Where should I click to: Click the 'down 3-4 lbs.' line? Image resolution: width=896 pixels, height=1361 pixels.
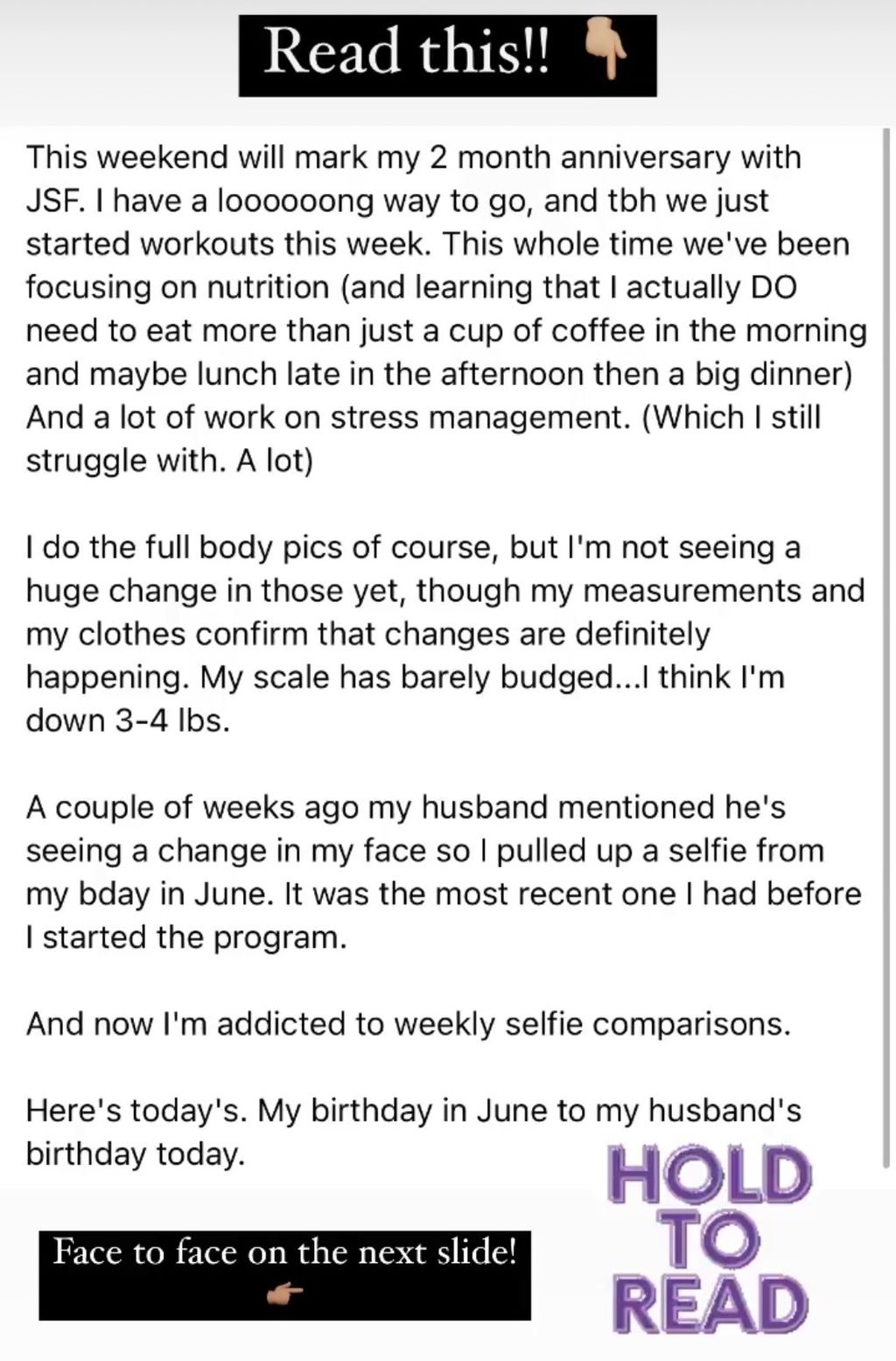(129, 720)
